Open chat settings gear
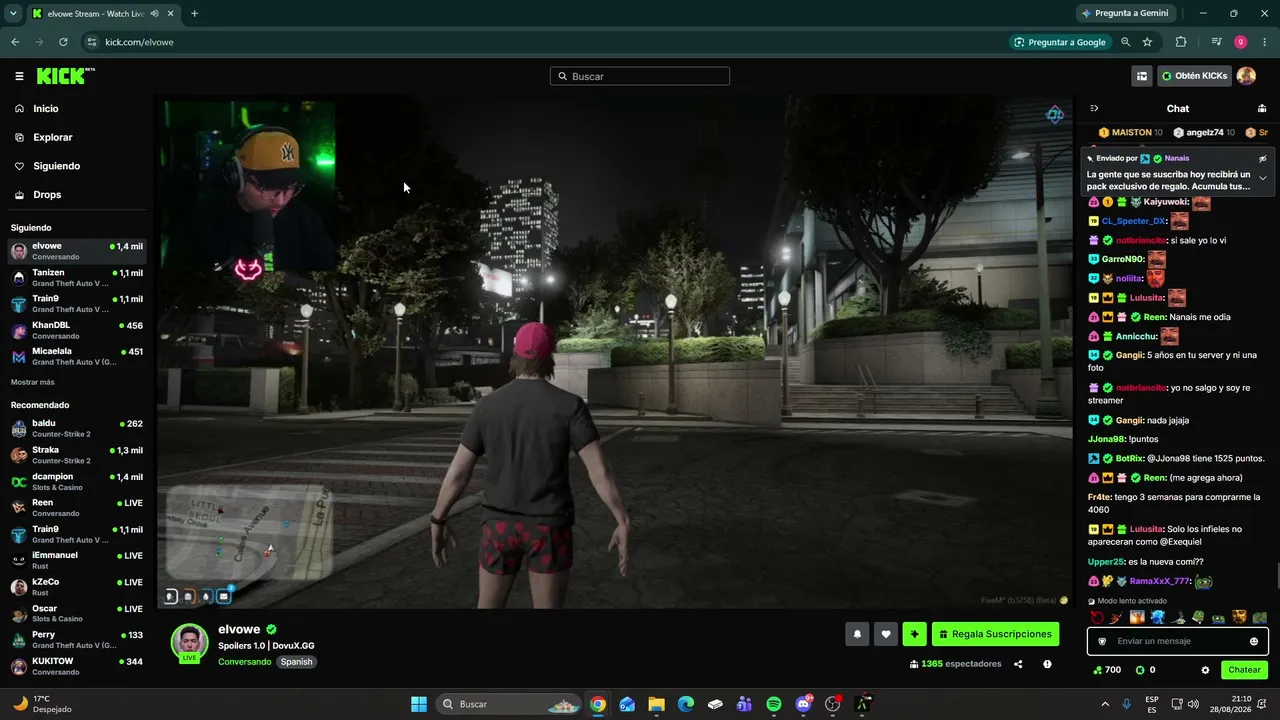This screenshot has height=720, width=1280. pyautogui.click(x=1205, y=670)
